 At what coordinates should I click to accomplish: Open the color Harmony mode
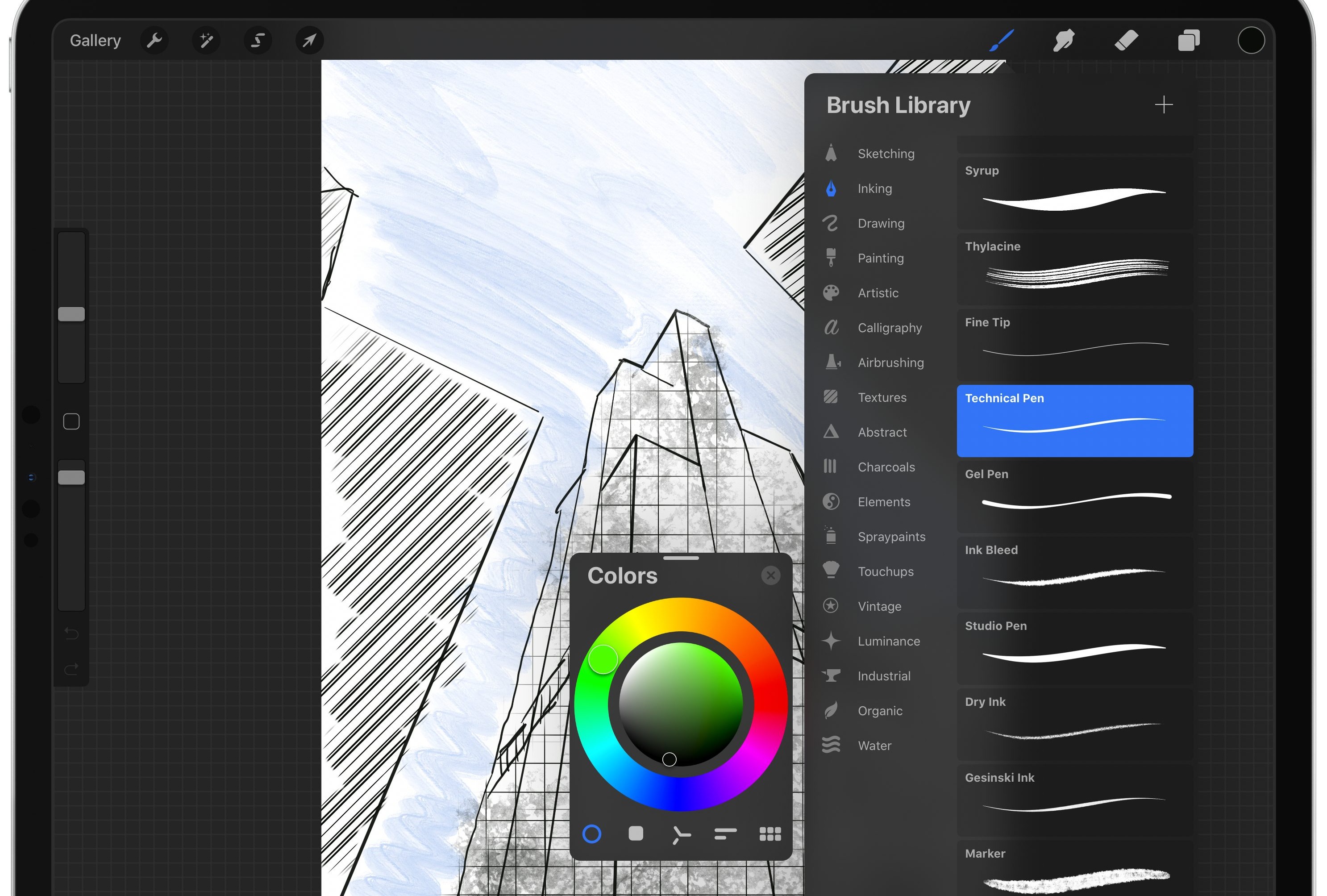681,835
